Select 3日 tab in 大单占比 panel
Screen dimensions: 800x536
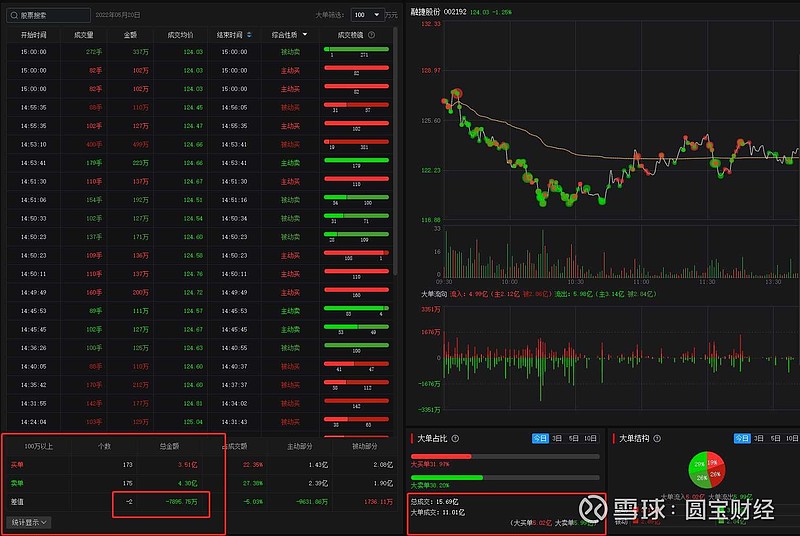coord(557,439)
